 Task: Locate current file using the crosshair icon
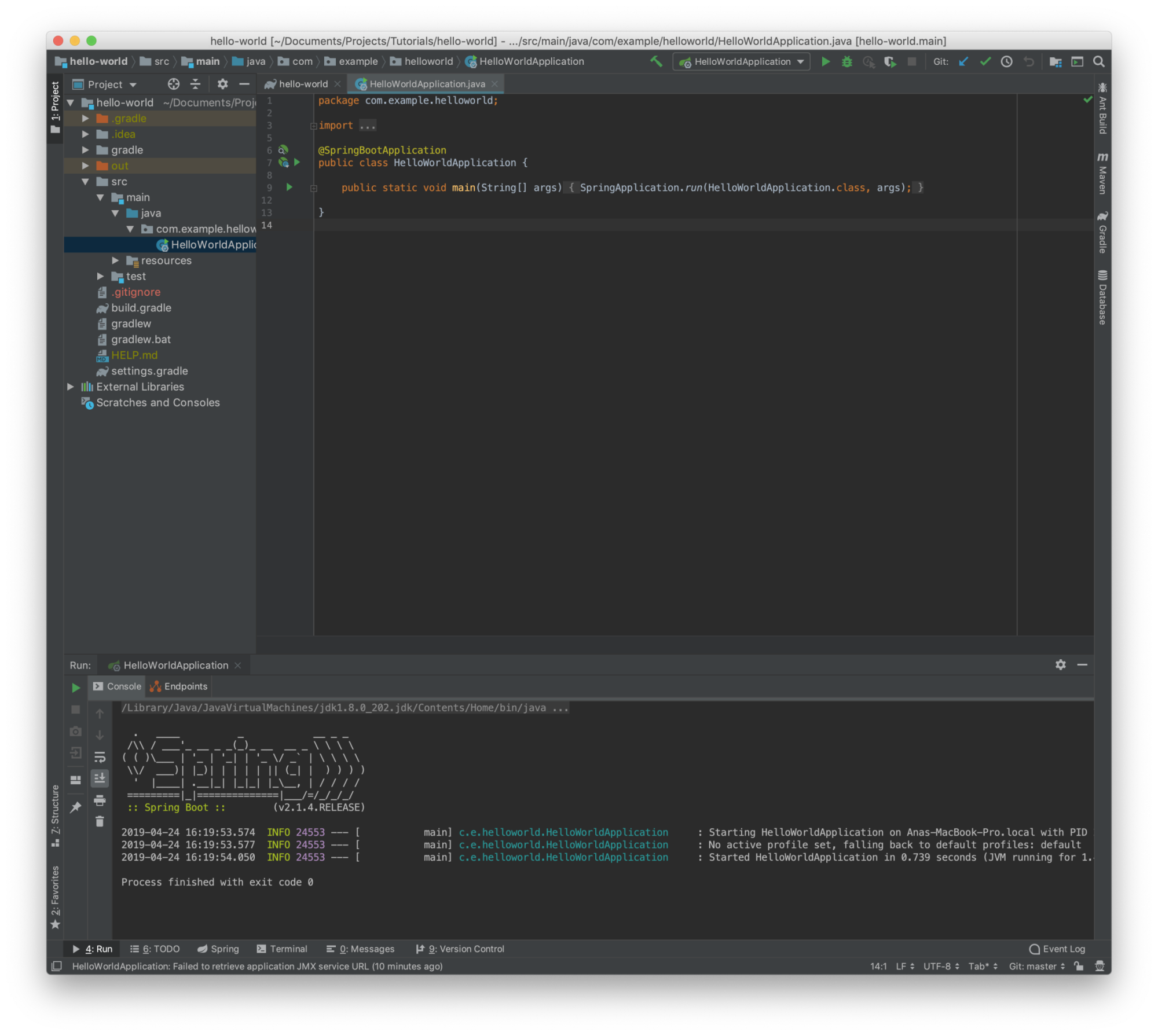pos(173,84)
